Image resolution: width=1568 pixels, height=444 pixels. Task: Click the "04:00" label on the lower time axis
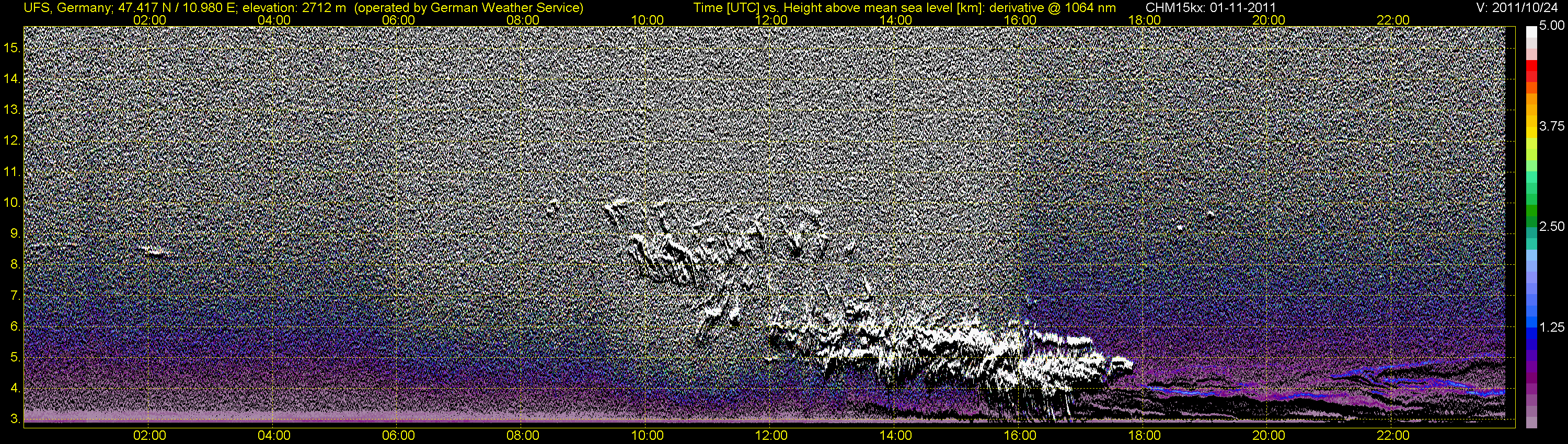[274, 436]
